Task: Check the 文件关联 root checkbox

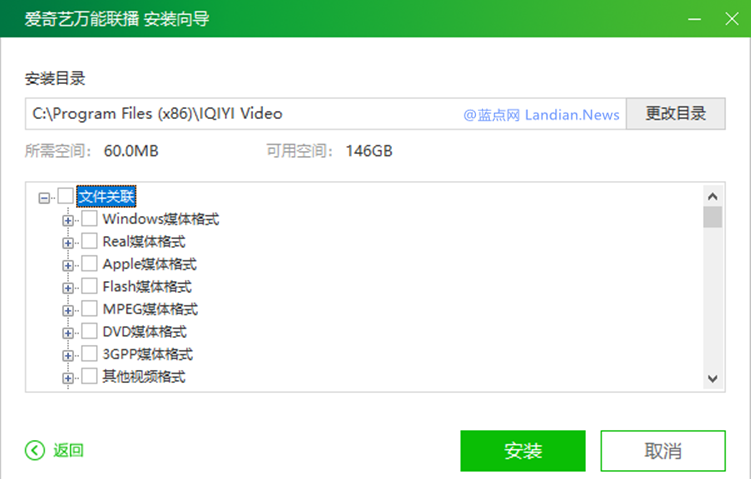Action: pyautogui.click(x=66, y=196)
